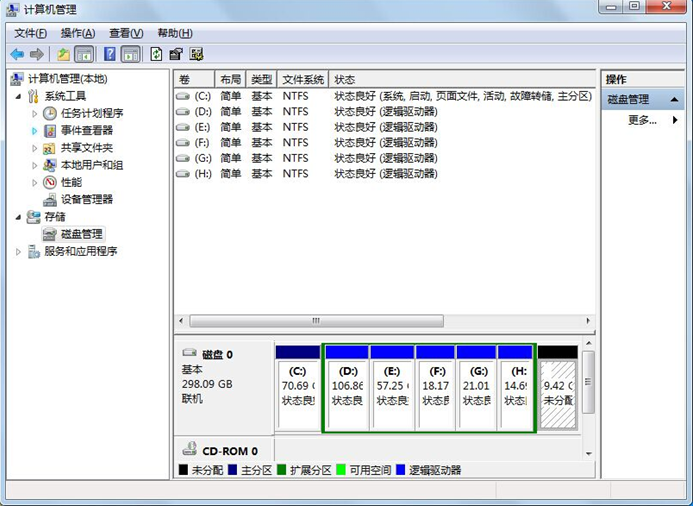Select 共享文件夹 in the tree
Image resolution: width=693 pixels, height=508 pixels.
click(87, 148)
